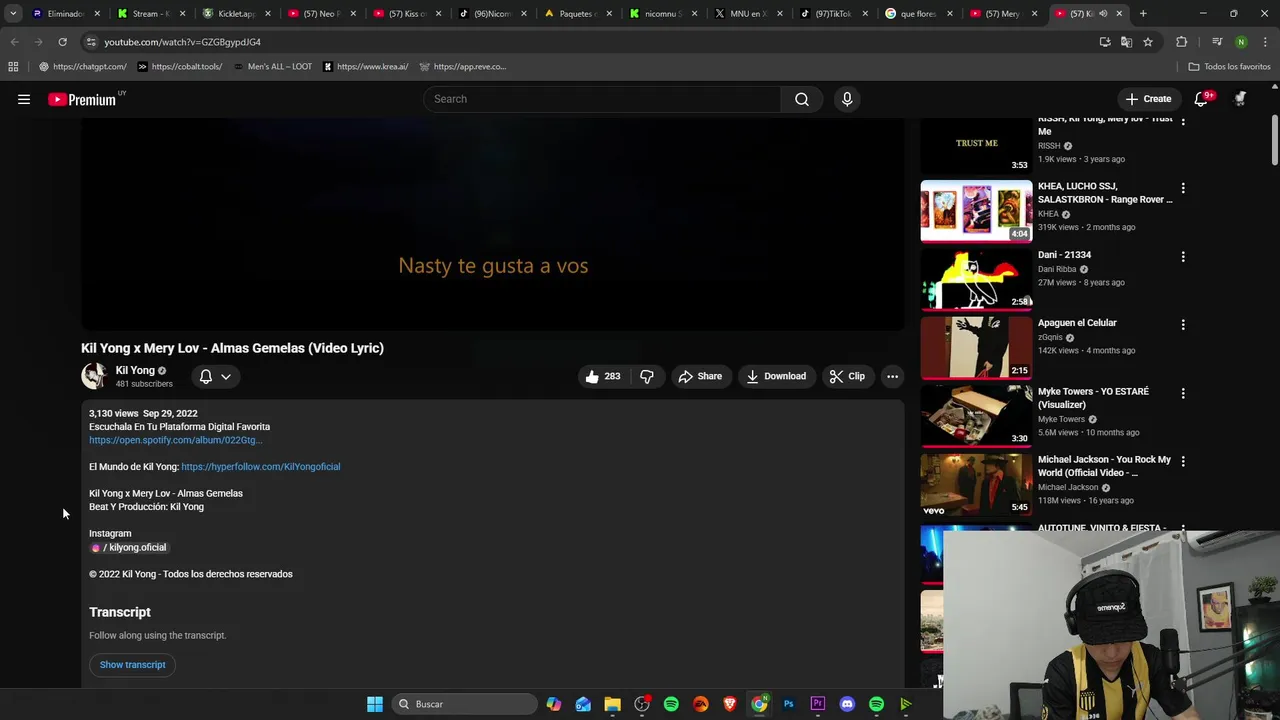The image size is (1280, 720).
Task: Open options for Michael Jackson video
Action: click(x=1183, y=461)
